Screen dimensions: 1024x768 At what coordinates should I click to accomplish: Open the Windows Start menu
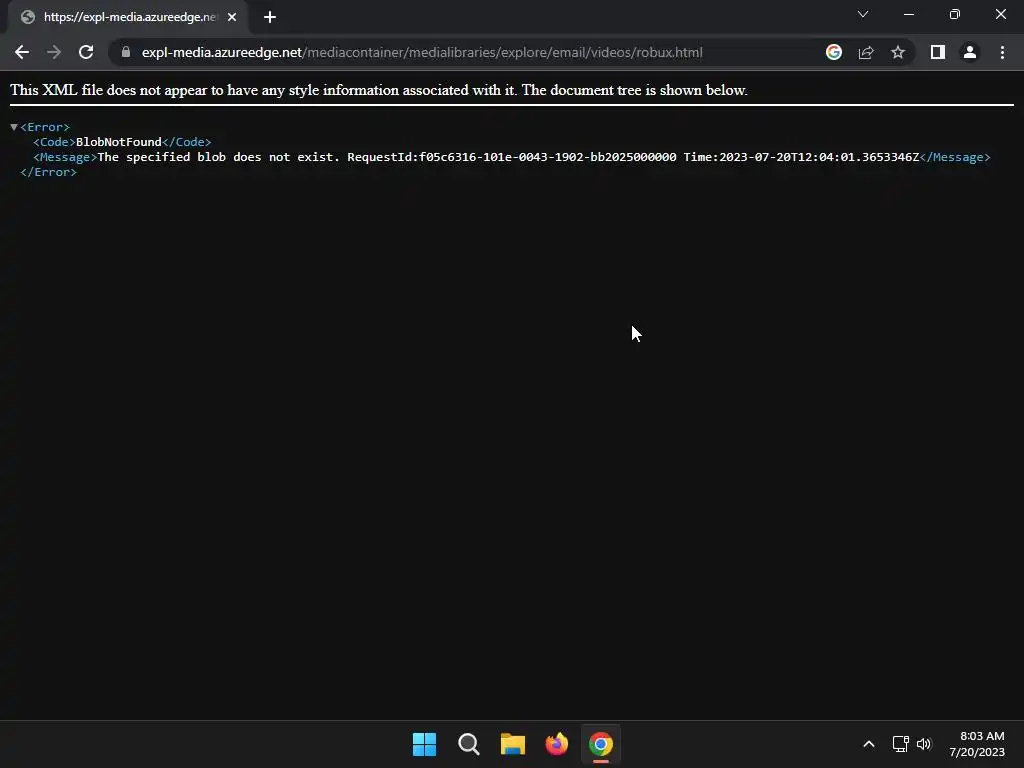[424, 744]
